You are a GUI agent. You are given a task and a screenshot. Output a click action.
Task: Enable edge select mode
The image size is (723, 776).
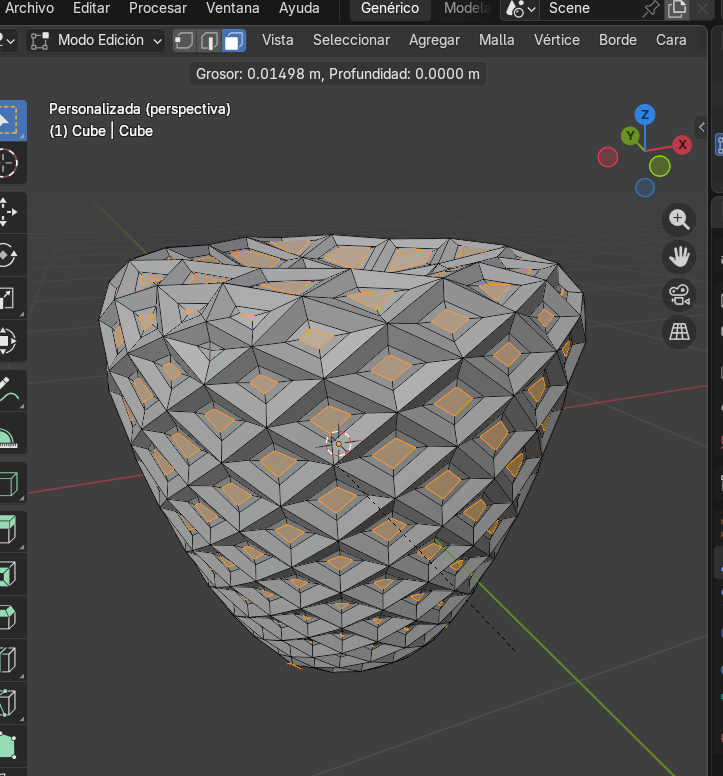(209, 40)
